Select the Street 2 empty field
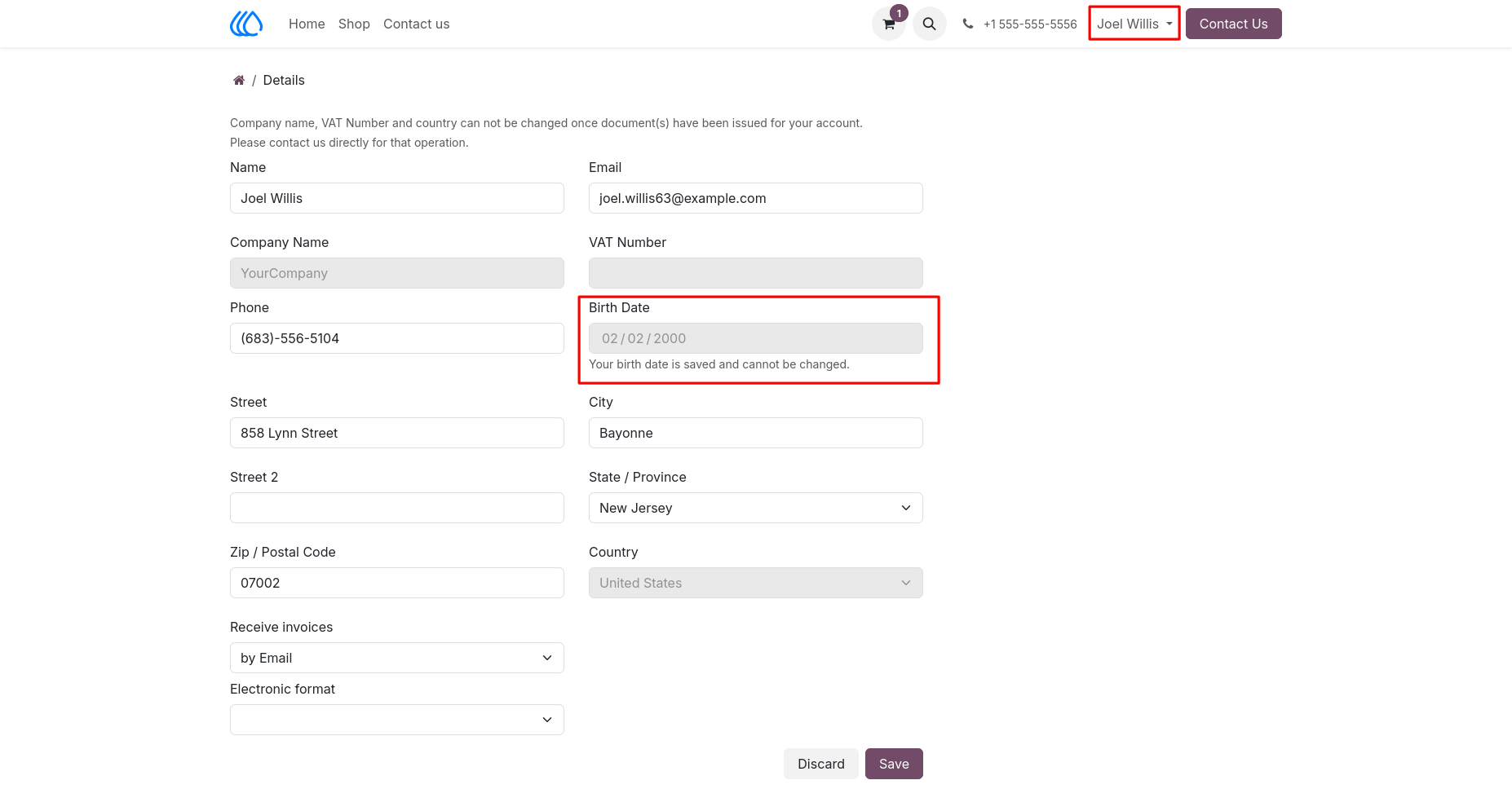This screenshot has width=1512, height=789. coord(397,508)
